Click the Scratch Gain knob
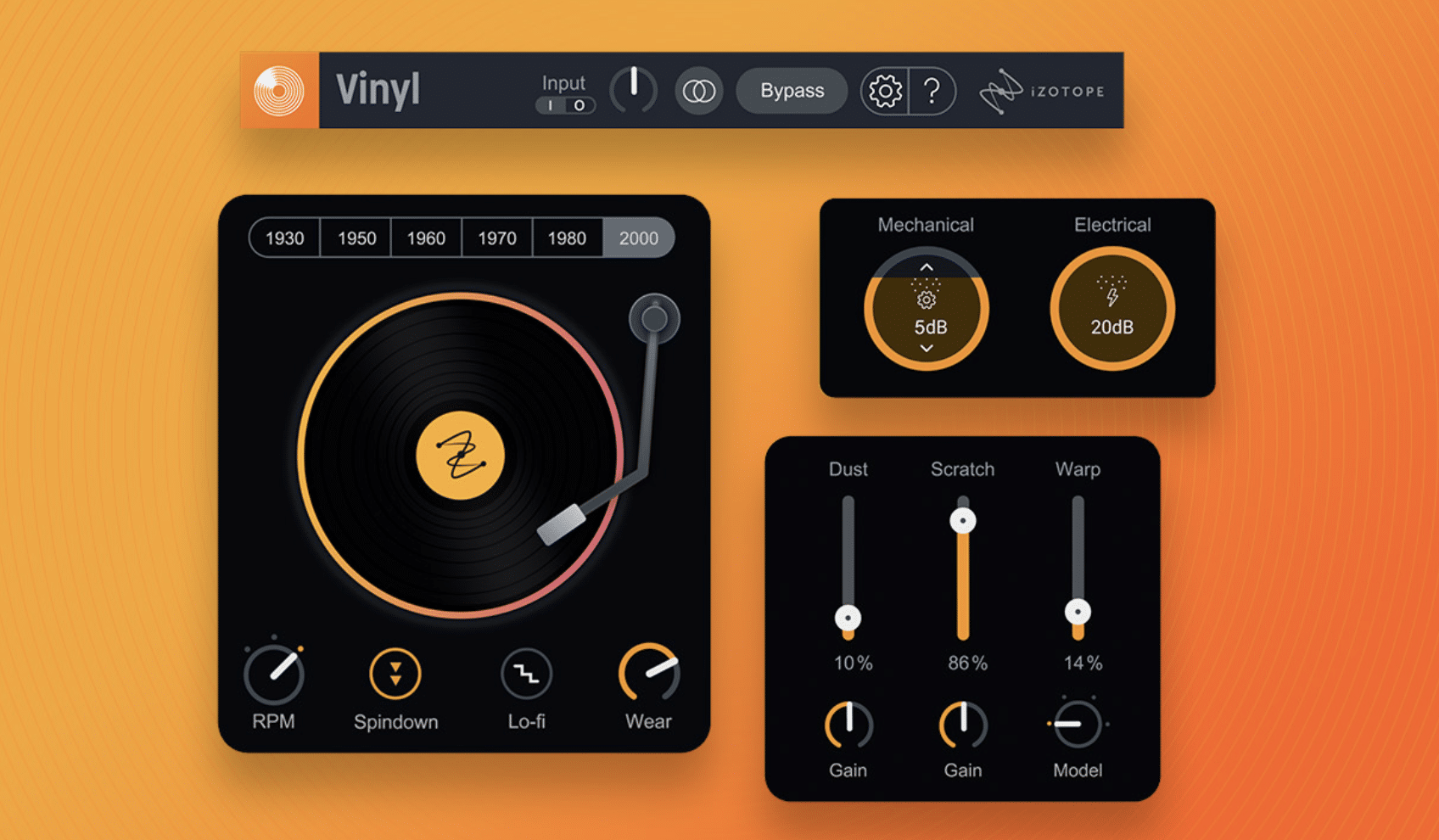 (964, 725)
